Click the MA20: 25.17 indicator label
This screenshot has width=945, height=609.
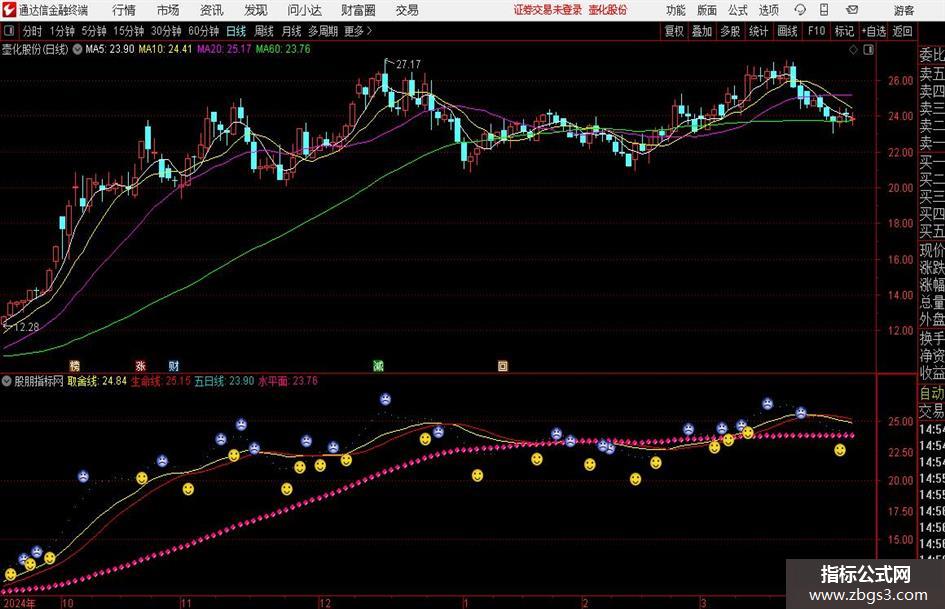click(224, 49)
